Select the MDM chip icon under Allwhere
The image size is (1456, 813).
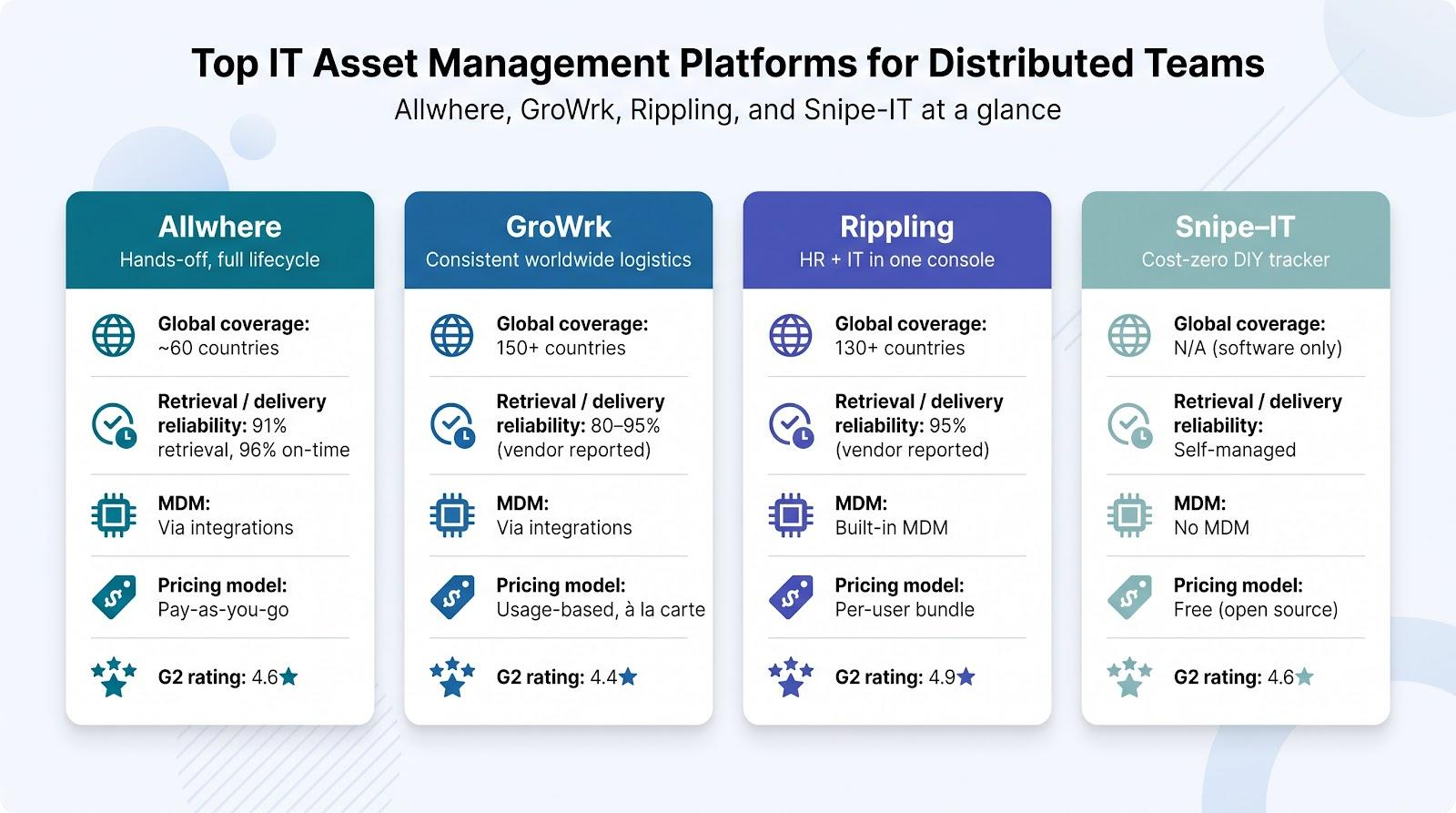click(114, 515)
